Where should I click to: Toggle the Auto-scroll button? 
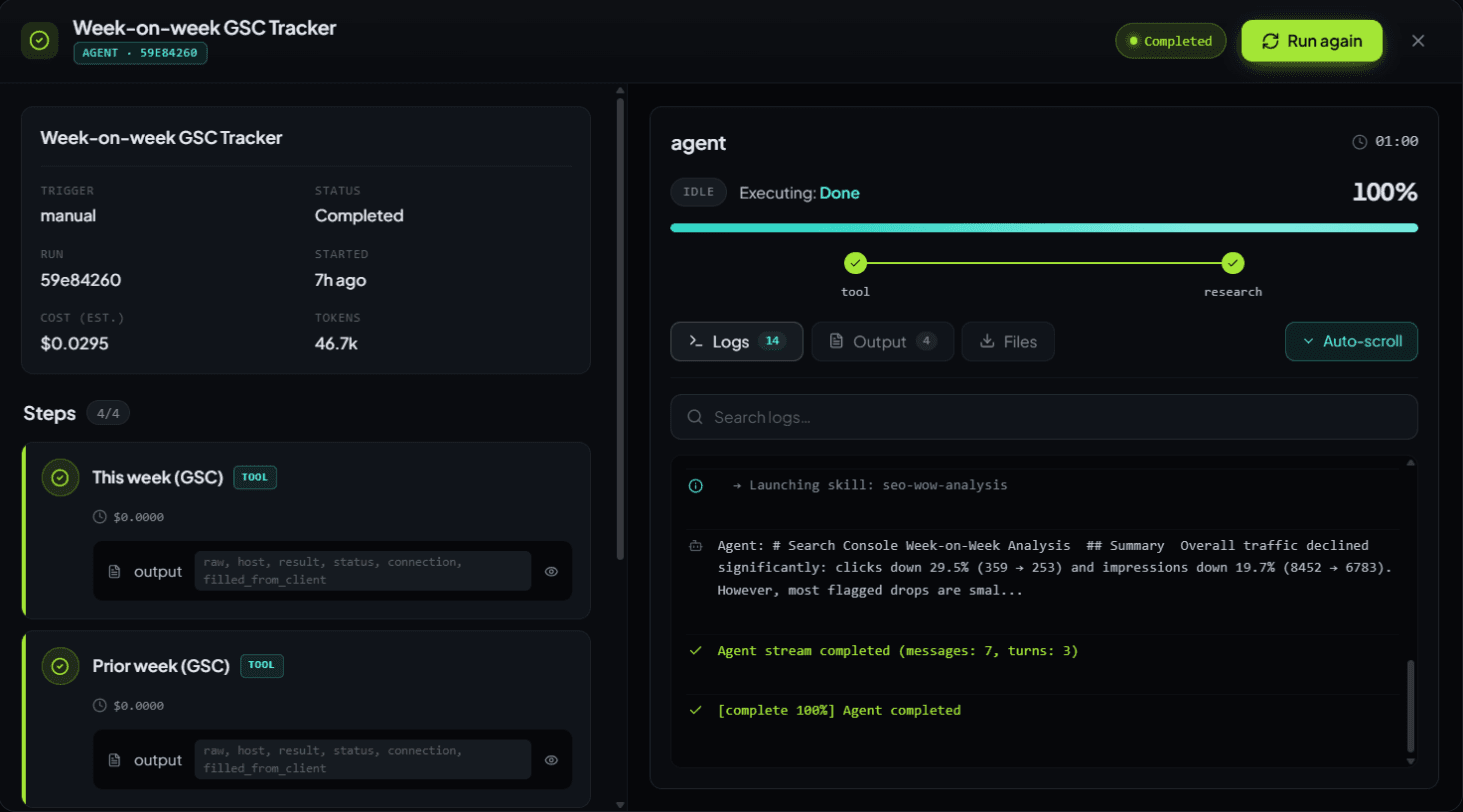click(x=1351, y=341)
